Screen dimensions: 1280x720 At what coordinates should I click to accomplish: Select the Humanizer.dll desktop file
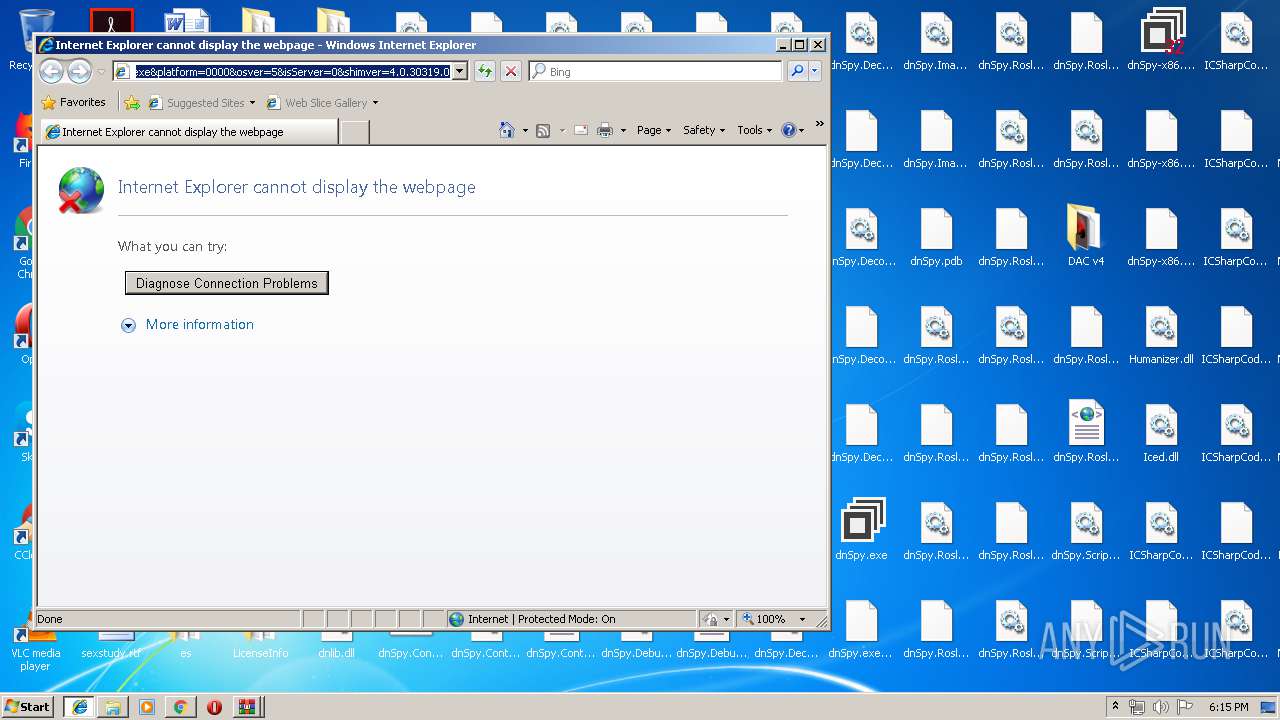click(1161, 335)
